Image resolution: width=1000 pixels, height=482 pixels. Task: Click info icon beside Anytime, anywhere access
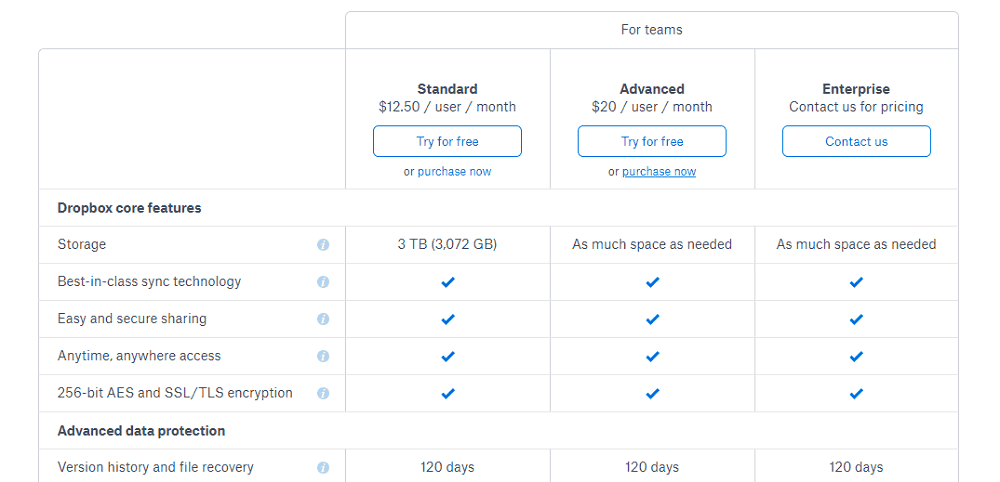323,356
